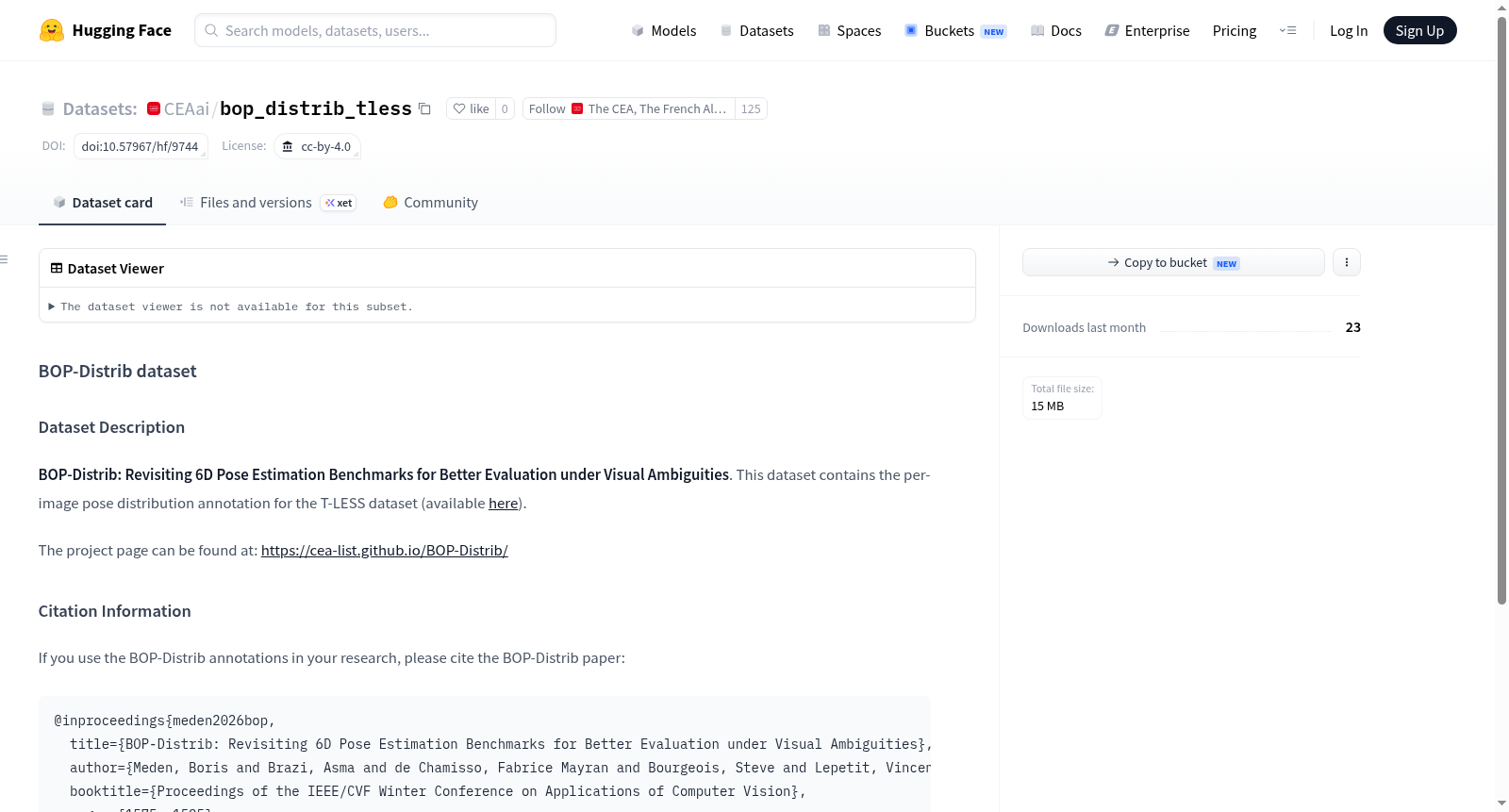1509x812 pixels.
Task: Copy dataset name with copy icon
Action: (x=424, y=108)
